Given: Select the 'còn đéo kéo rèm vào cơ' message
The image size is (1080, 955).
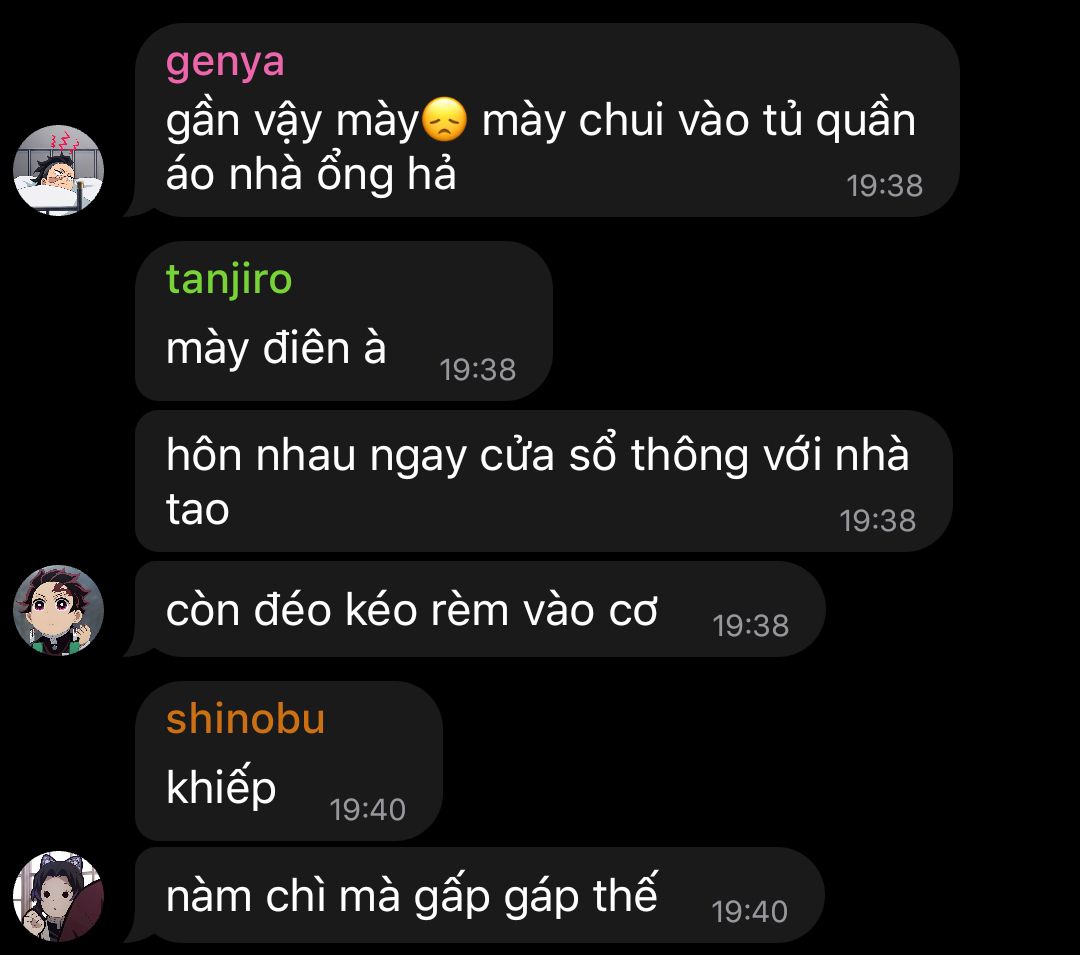Looking at the screenshot, I should tap(479, 609).
